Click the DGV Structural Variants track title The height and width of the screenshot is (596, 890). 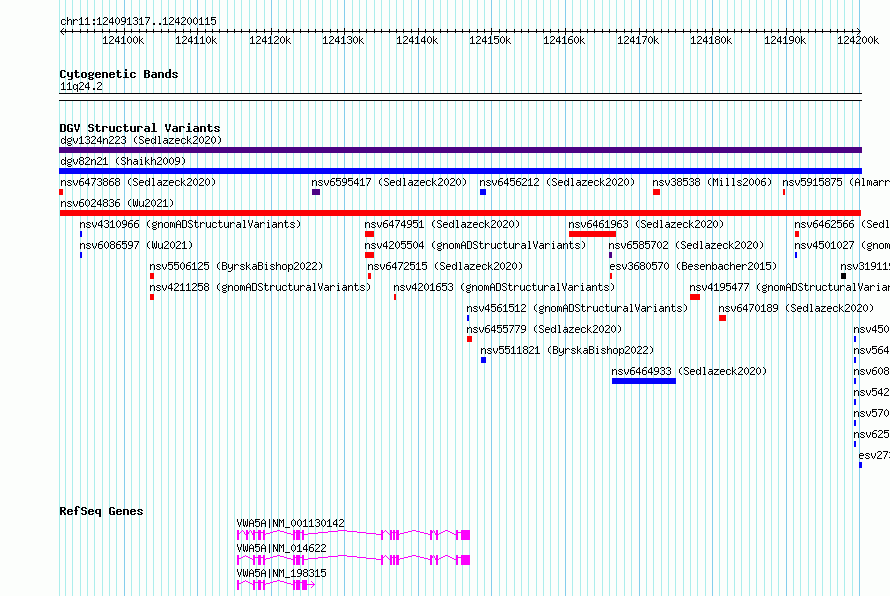[140, 128]
